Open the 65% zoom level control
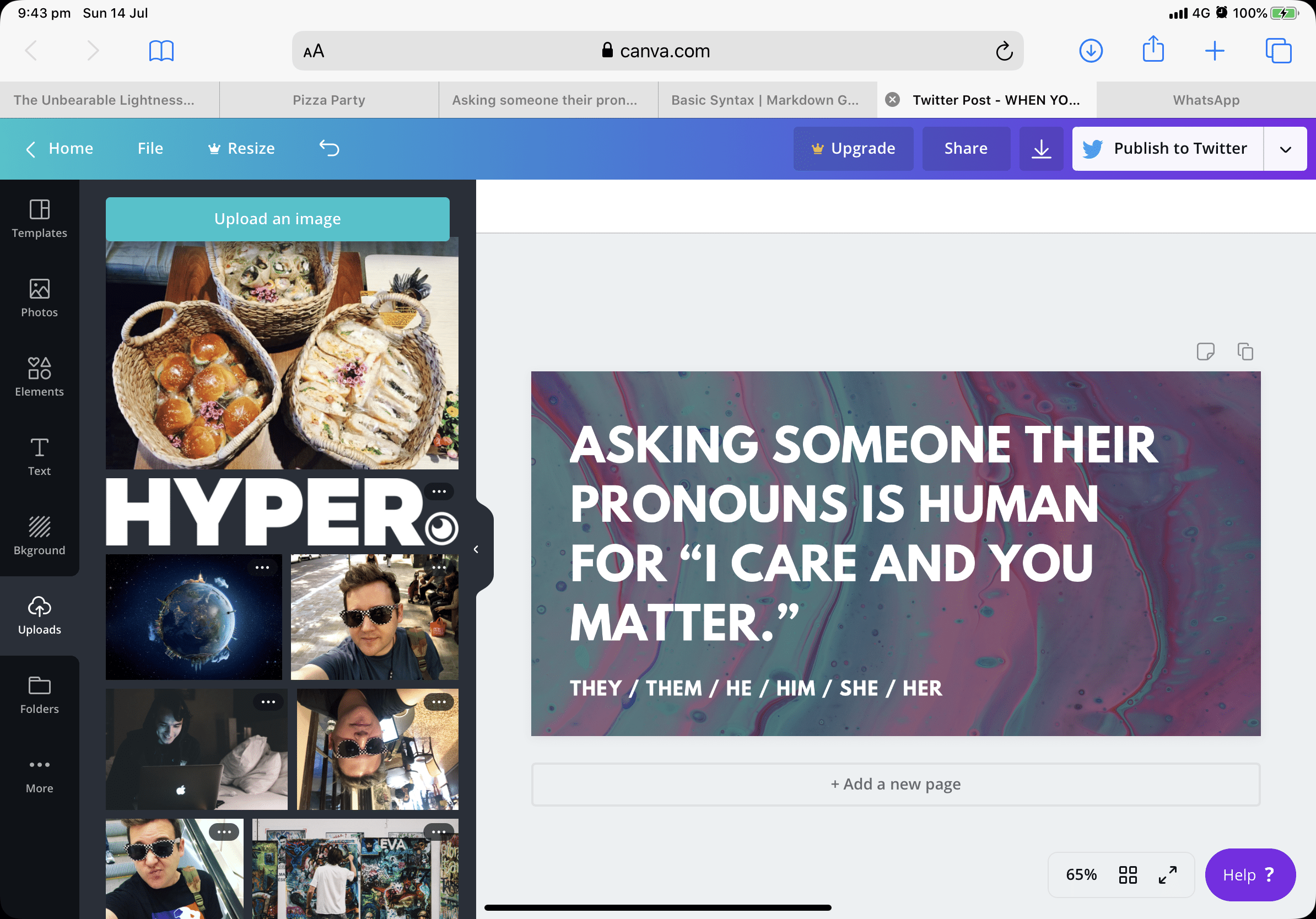Screen dimensions: 1316x919 click(x=1081, y=874)
